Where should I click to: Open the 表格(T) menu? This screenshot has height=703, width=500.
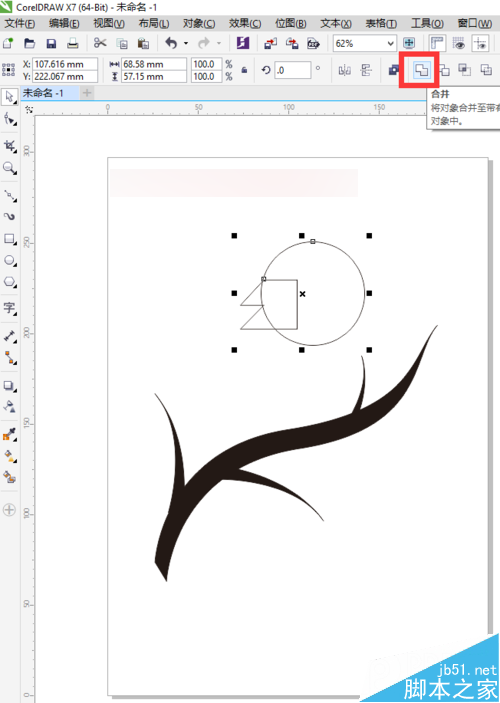pos(381,23)
